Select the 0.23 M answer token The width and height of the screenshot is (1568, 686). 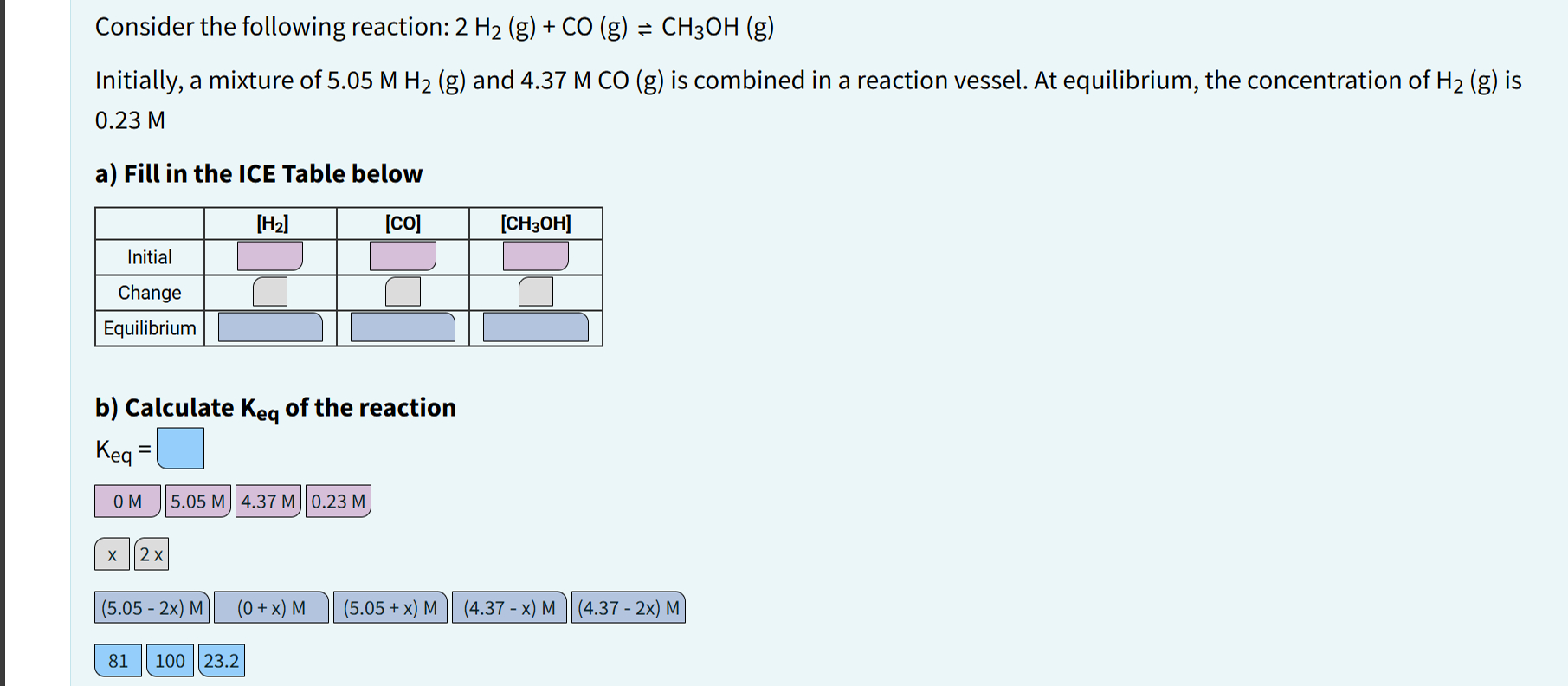pos(338,501)
